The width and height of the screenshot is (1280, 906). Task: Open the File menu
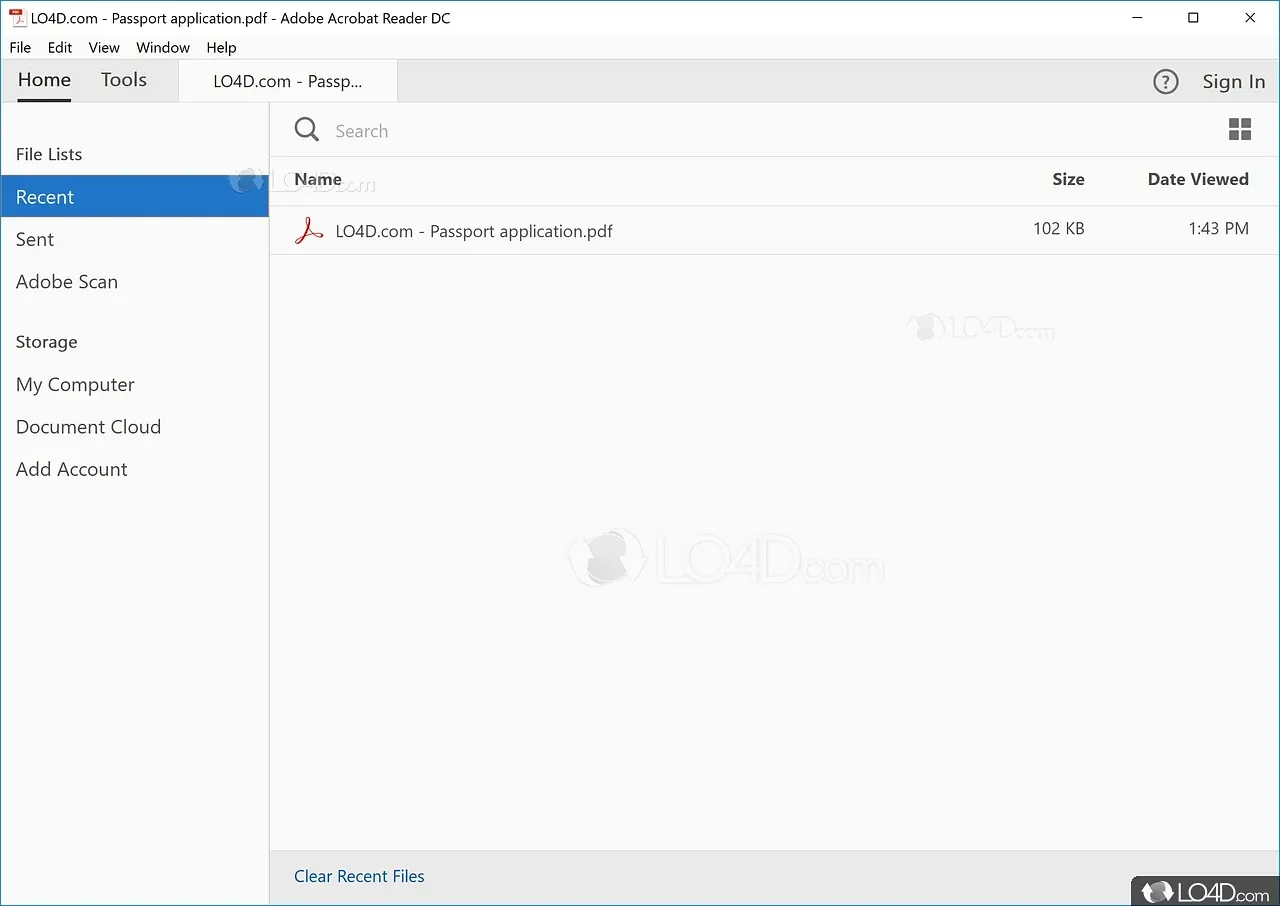tap(20, 47)
